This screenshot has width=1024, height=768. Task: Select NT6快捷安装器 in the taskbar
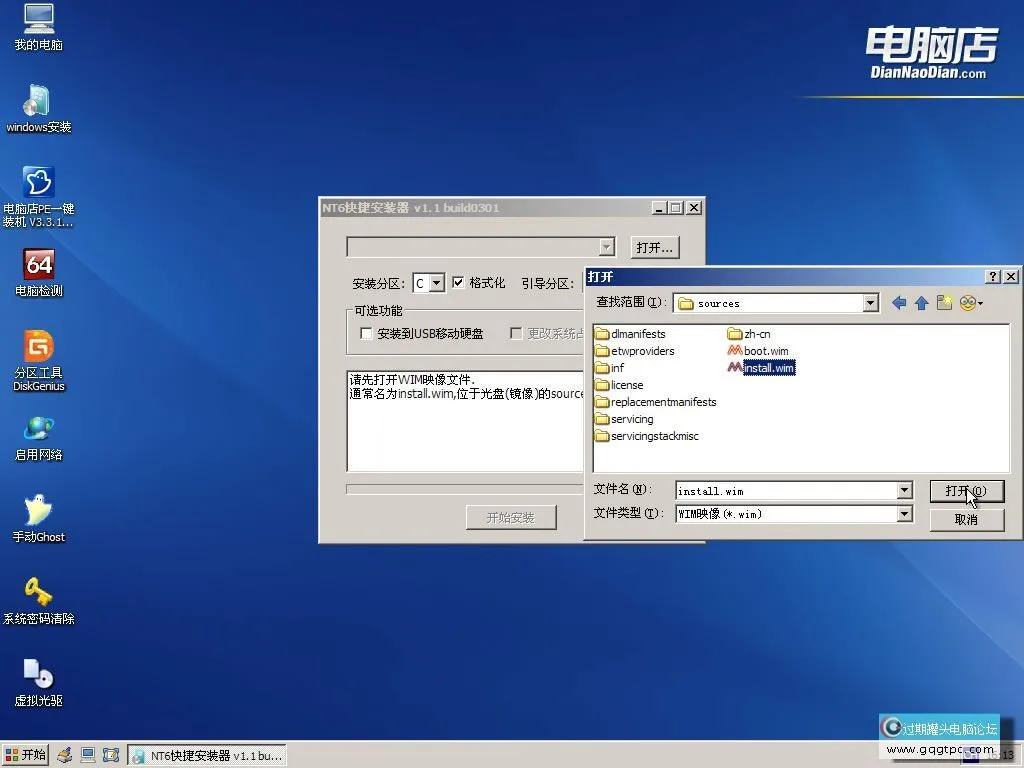tap(205, 755)
